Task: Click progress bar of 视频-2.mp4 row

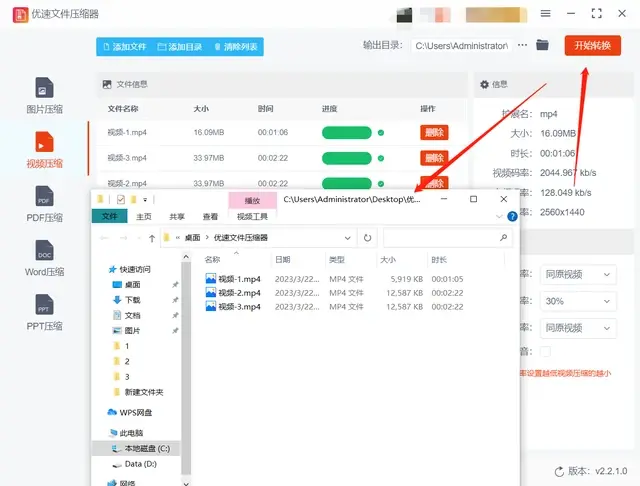Action: (x=347, y=183)
